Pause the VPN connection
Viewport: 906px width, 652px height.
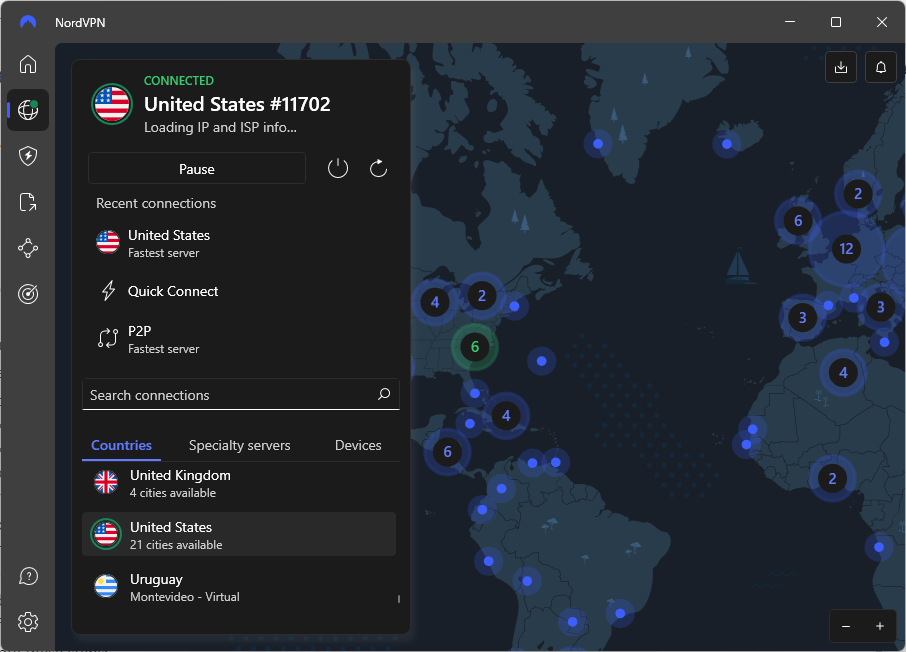click(197, 169)
